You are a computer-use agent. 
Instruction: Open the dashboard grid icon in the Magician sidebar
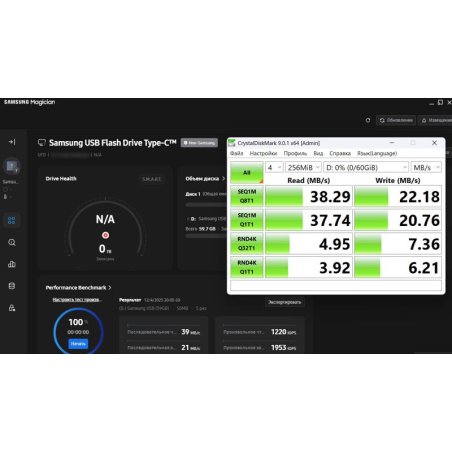(12, 220)
